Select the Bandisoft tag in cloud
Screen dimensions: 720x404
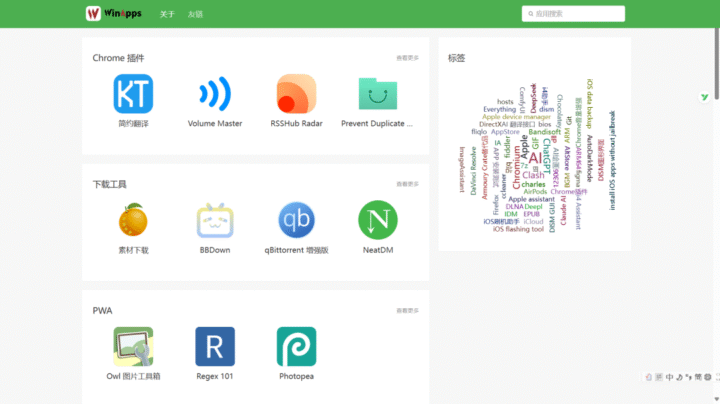pyautogui.click(x=544, y=132)
